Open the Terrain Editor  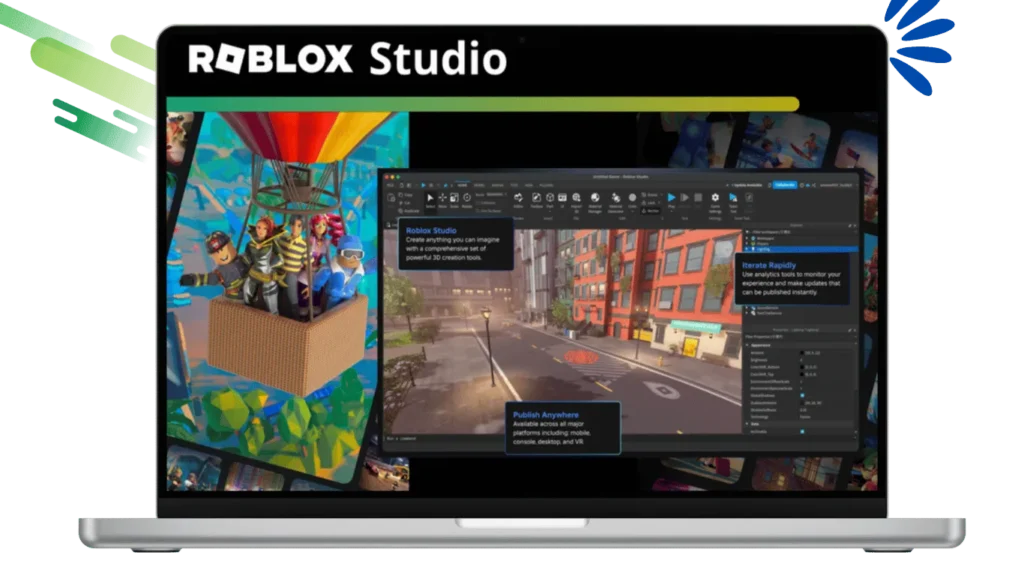518,200
